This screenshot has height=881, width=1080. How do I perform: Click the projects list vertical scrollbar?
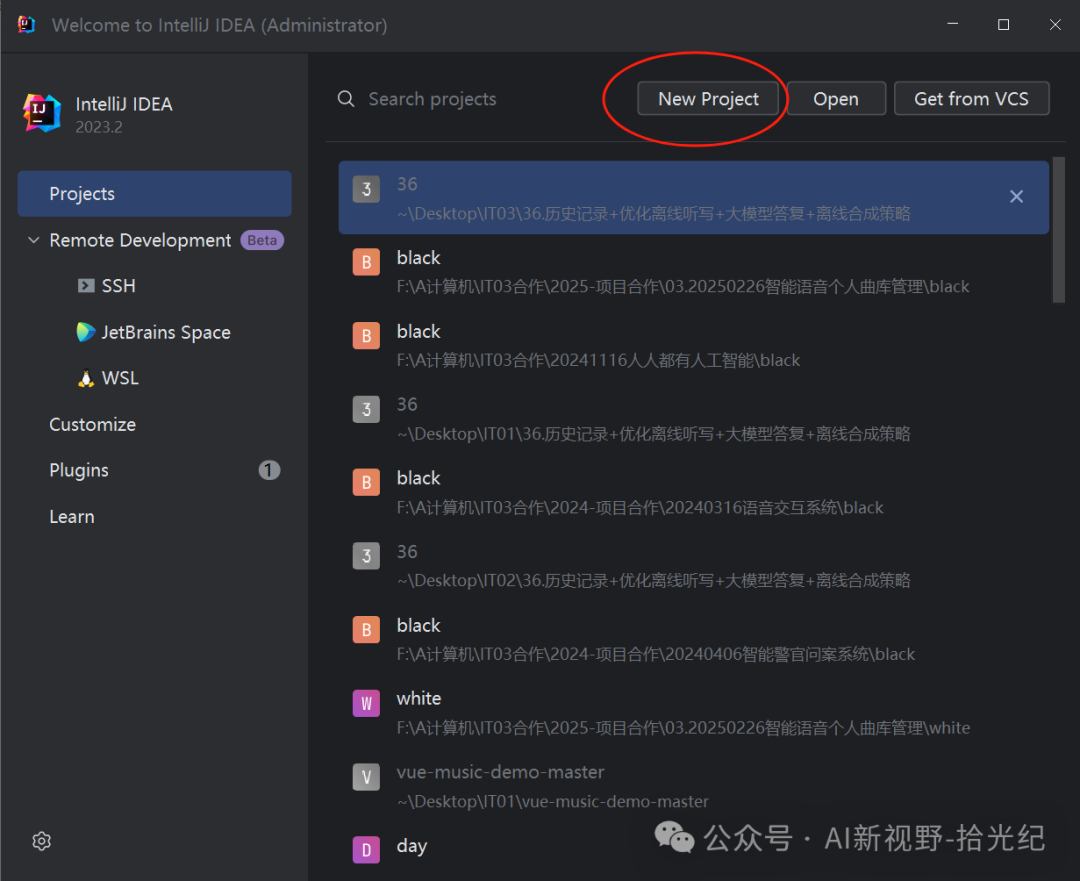pyautogui.click(x=1059, y=230)
